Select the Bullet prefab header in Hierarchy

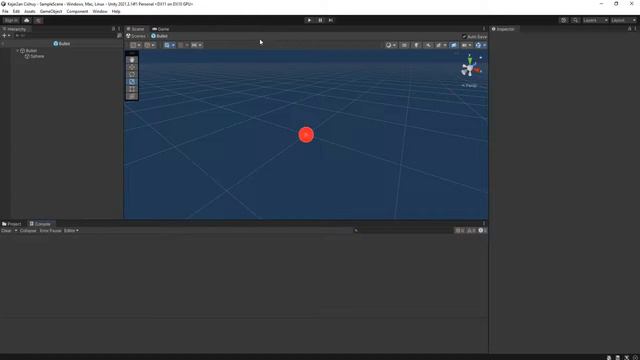pyautogui.click(x=62, y=43)
